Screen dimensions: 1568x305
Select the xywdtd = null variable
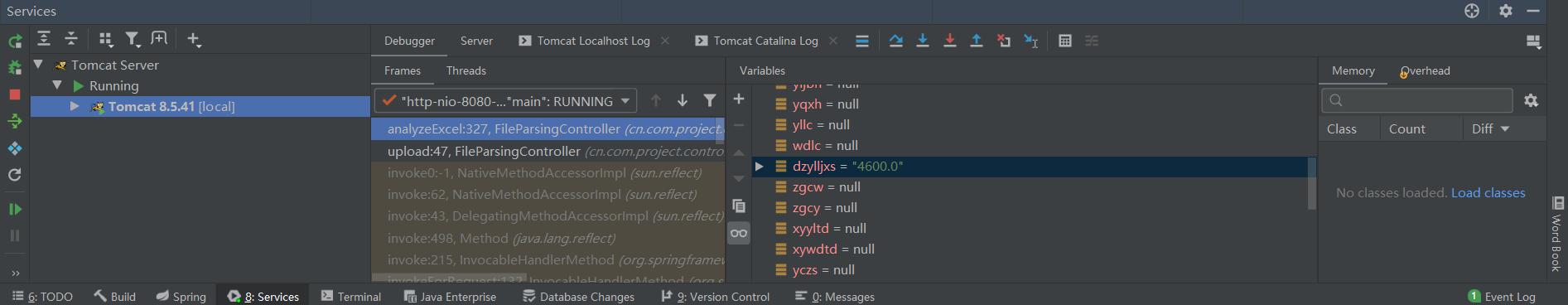tap(833, 249)
